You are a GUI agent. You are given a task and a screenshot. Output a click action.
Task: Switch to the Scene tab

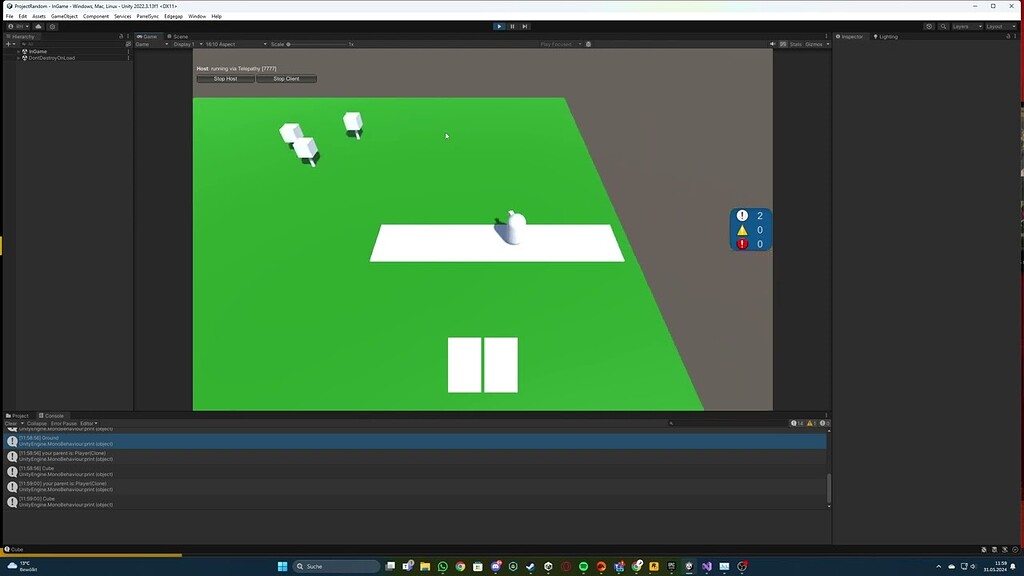(179, 36)
